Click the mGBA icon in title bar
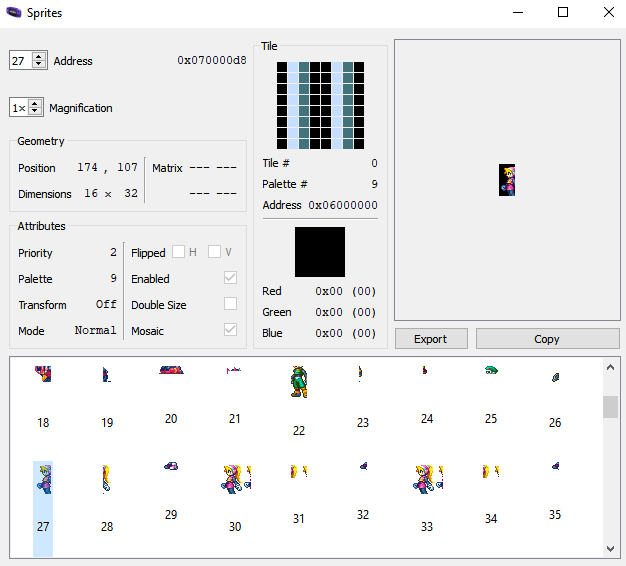 (14, 13)
